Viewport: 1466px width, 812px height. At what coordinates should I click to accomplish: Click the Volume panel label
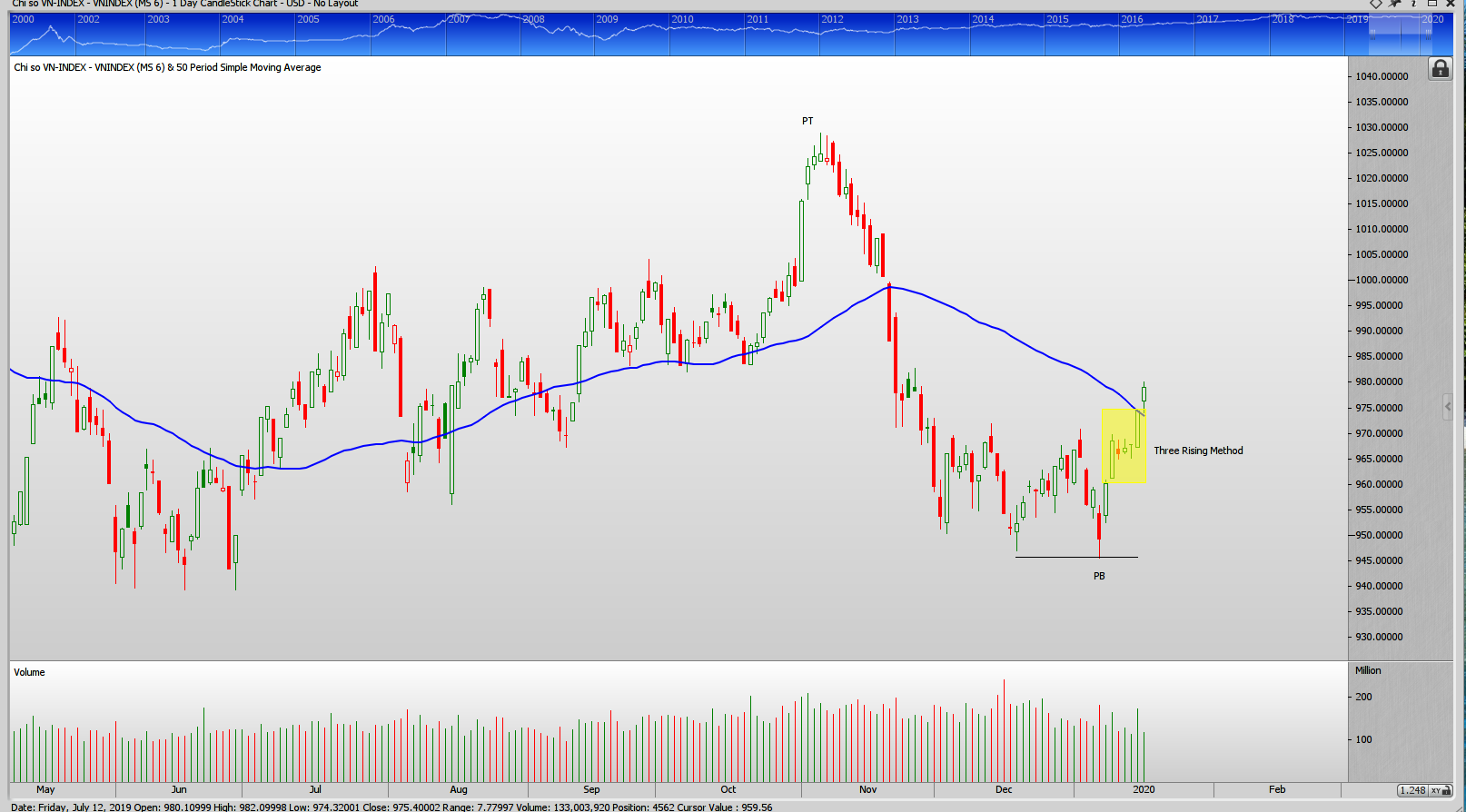[29, 672]
